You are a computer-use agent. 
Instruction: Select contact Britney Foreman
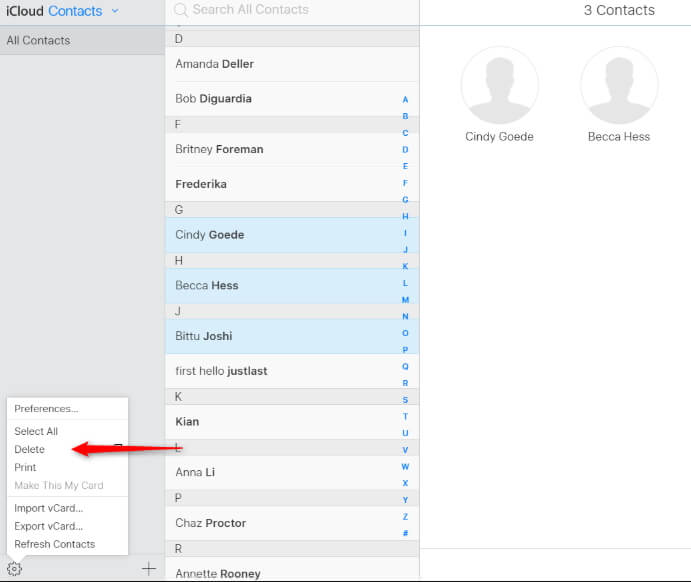[x=292, y=149]
